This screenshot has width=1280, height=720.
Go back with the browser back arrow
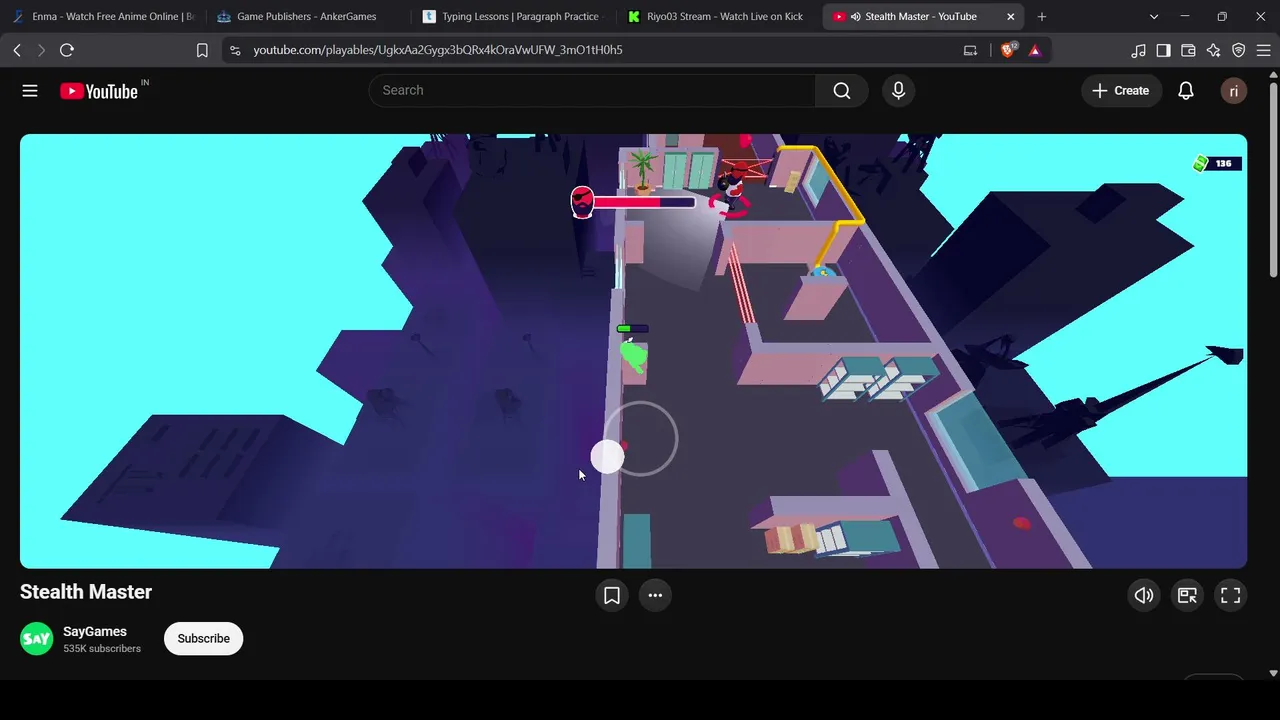17,50
